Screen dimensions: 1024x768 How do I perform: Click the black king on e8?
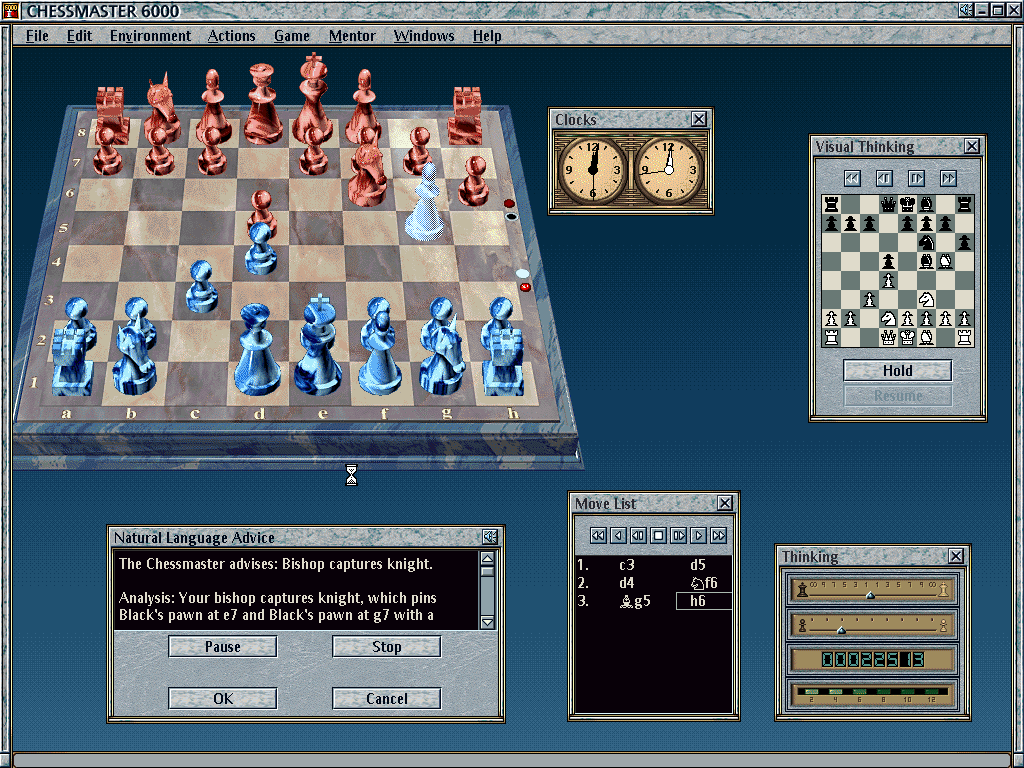click(x=313, y=98)
